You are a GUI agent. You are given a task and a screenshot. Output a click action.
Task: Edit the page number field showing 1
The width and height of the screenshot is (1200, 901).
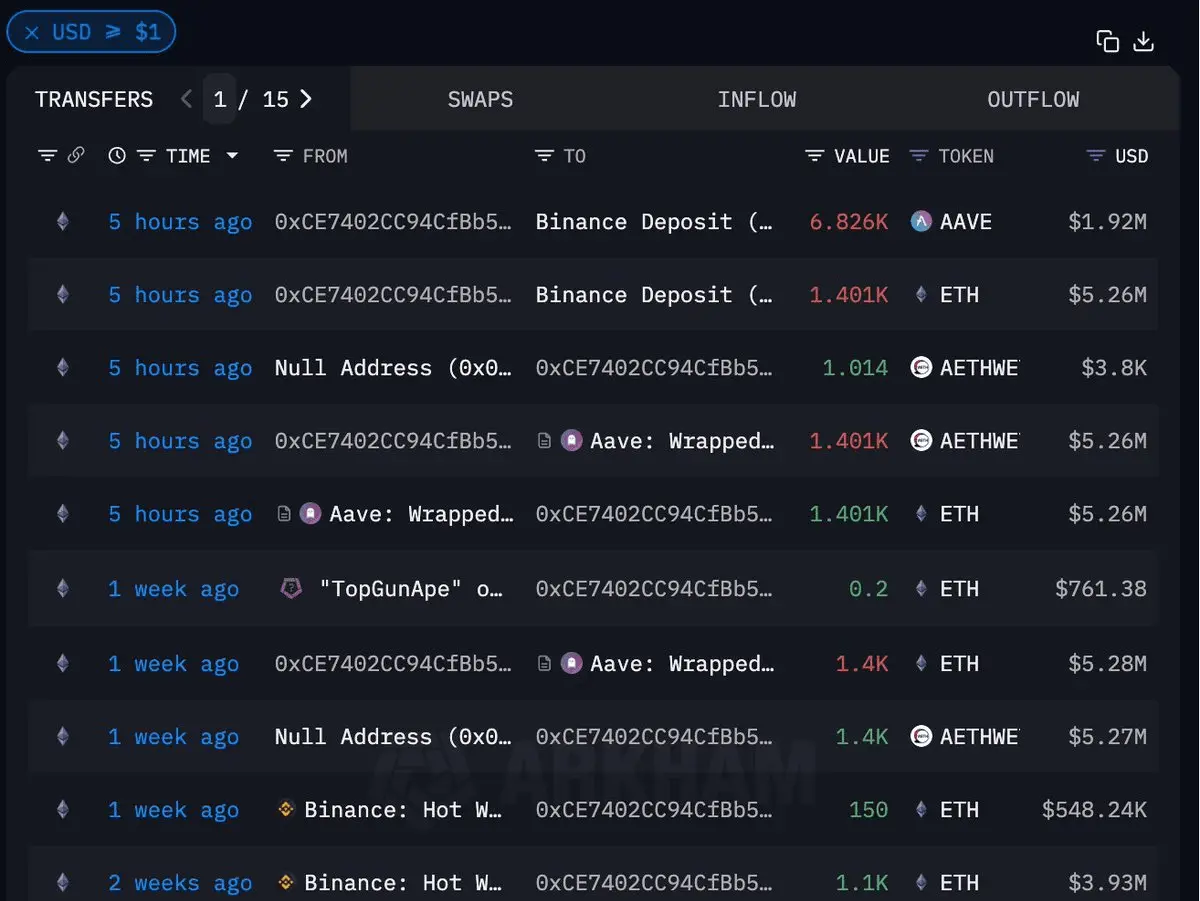pos(220,99)
